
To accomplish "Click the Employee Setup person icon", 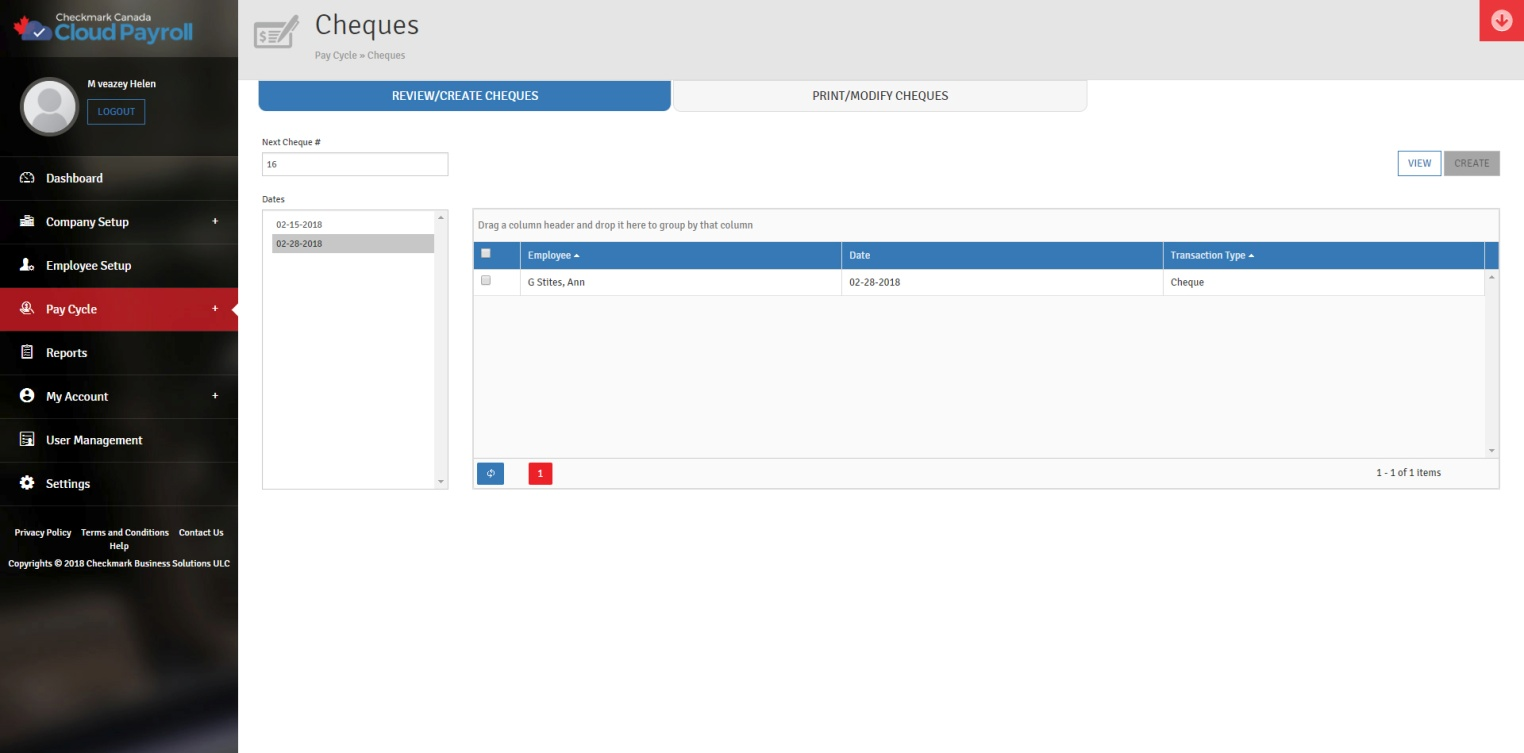I will pos(27,265).
